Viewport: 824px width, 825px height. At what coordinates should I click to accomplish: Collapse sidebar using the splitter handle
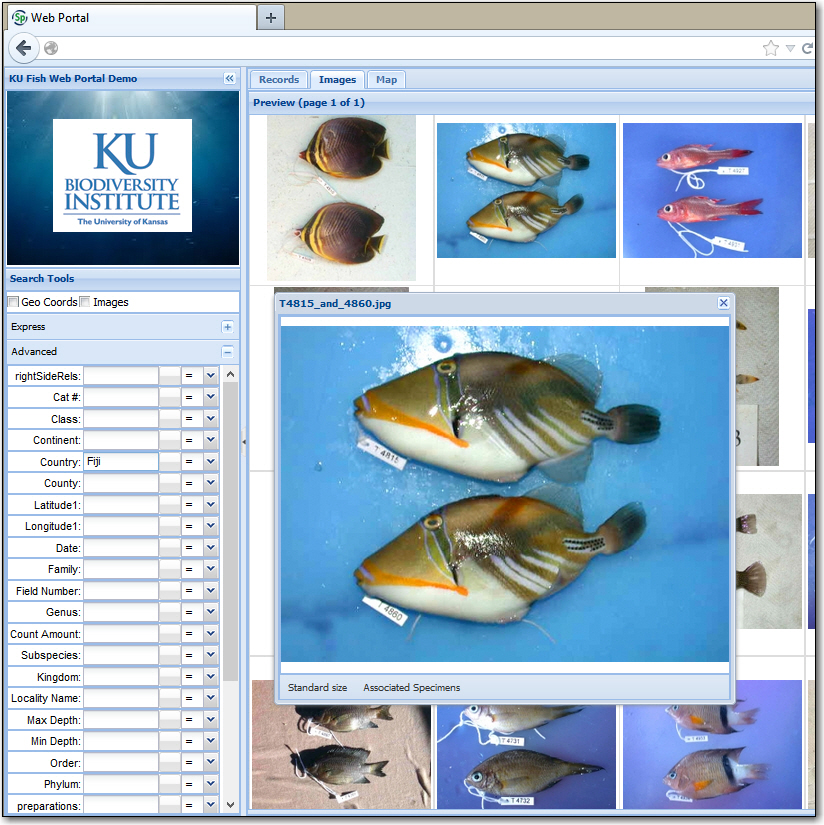pos(244,441)
